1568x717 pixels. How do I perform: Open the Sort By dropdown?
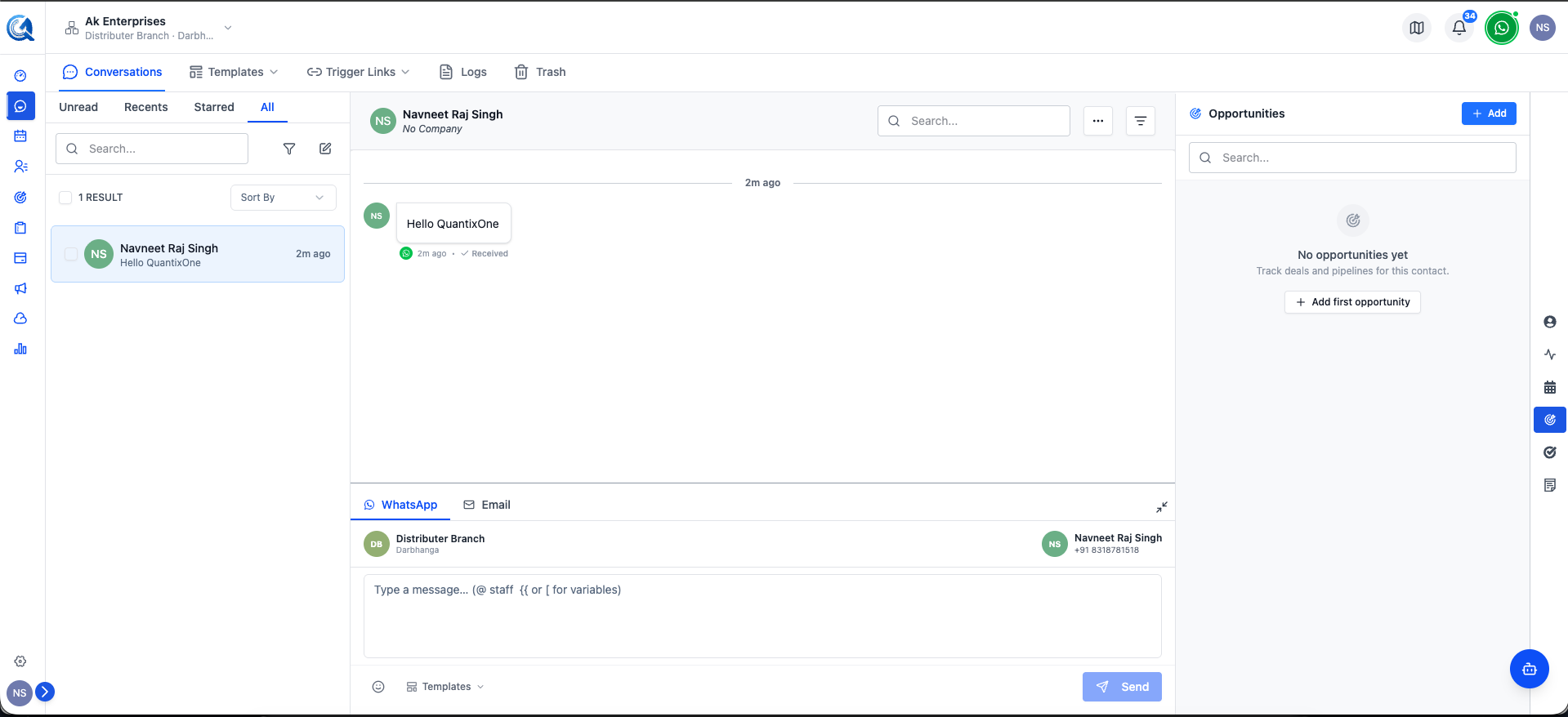click(284, 198)
